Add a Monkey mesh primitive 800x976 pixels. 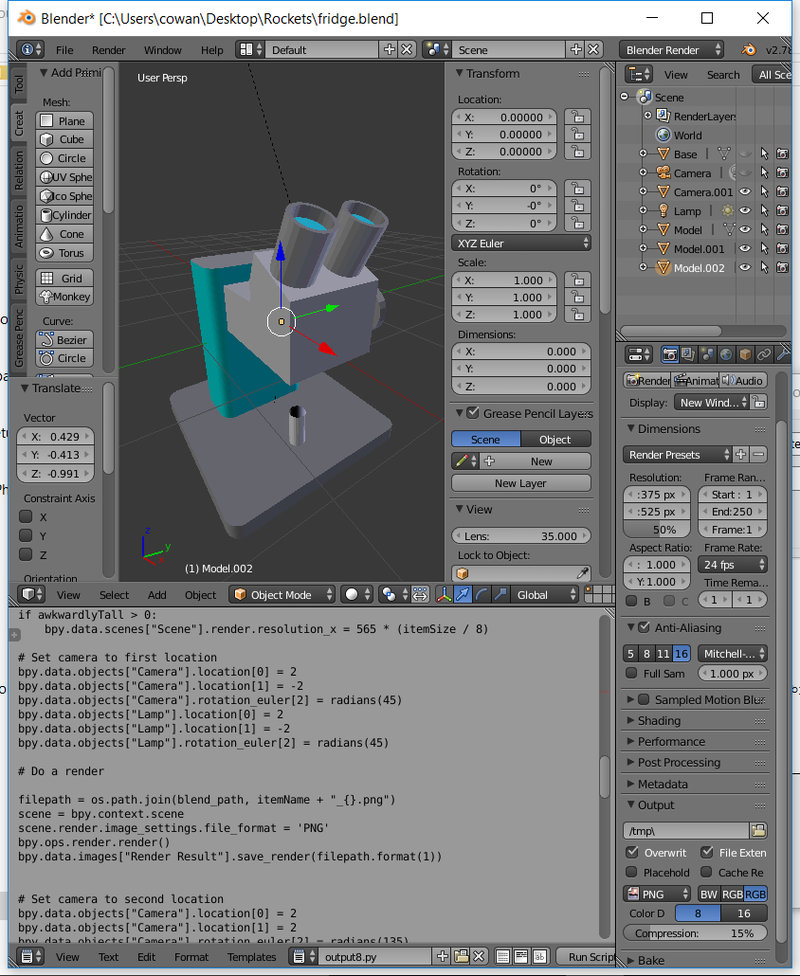[65, 296]
